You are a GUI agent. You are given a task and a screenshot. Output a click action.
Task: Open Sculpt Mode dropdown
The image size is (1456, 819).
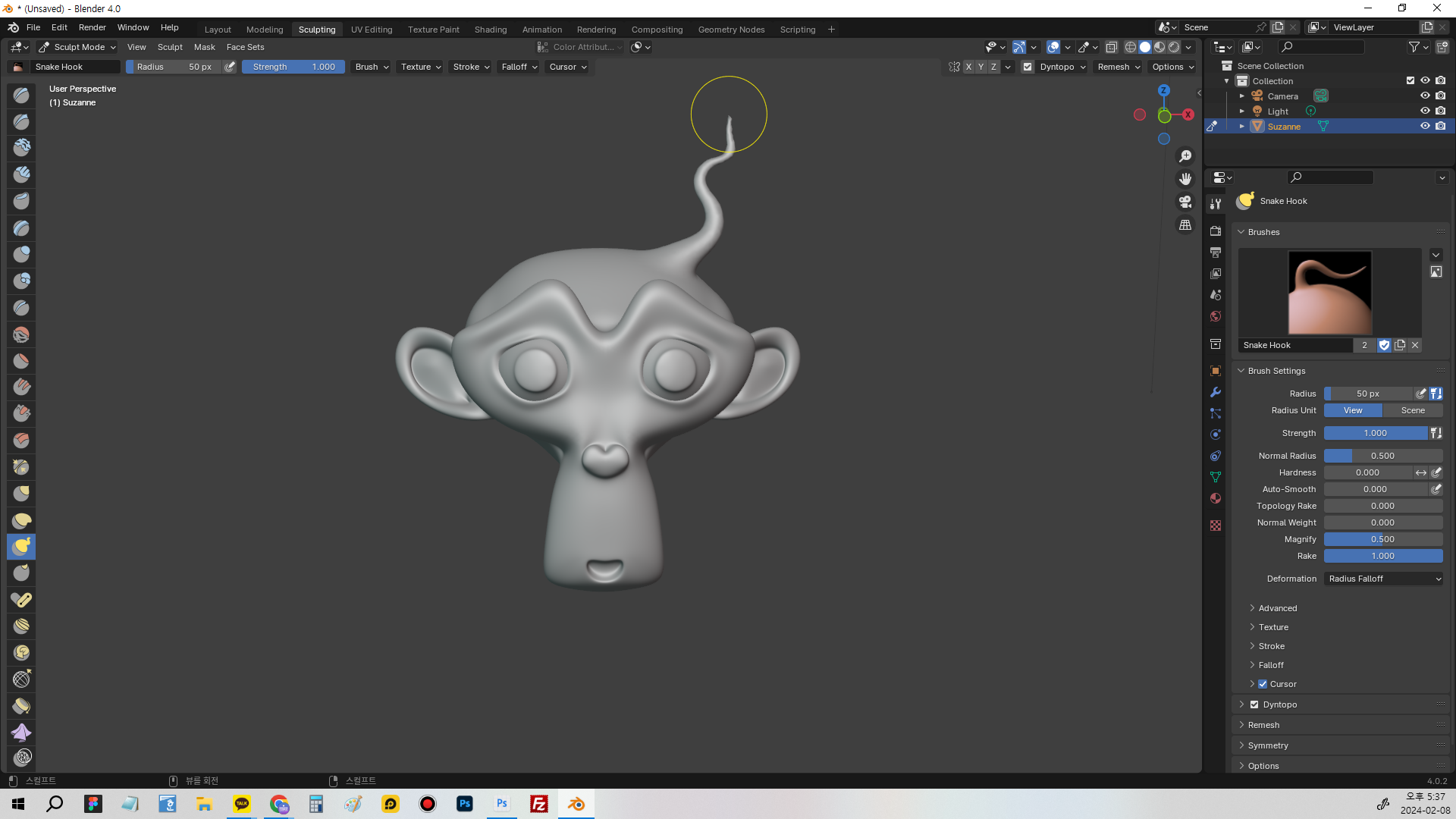point(77,47)
